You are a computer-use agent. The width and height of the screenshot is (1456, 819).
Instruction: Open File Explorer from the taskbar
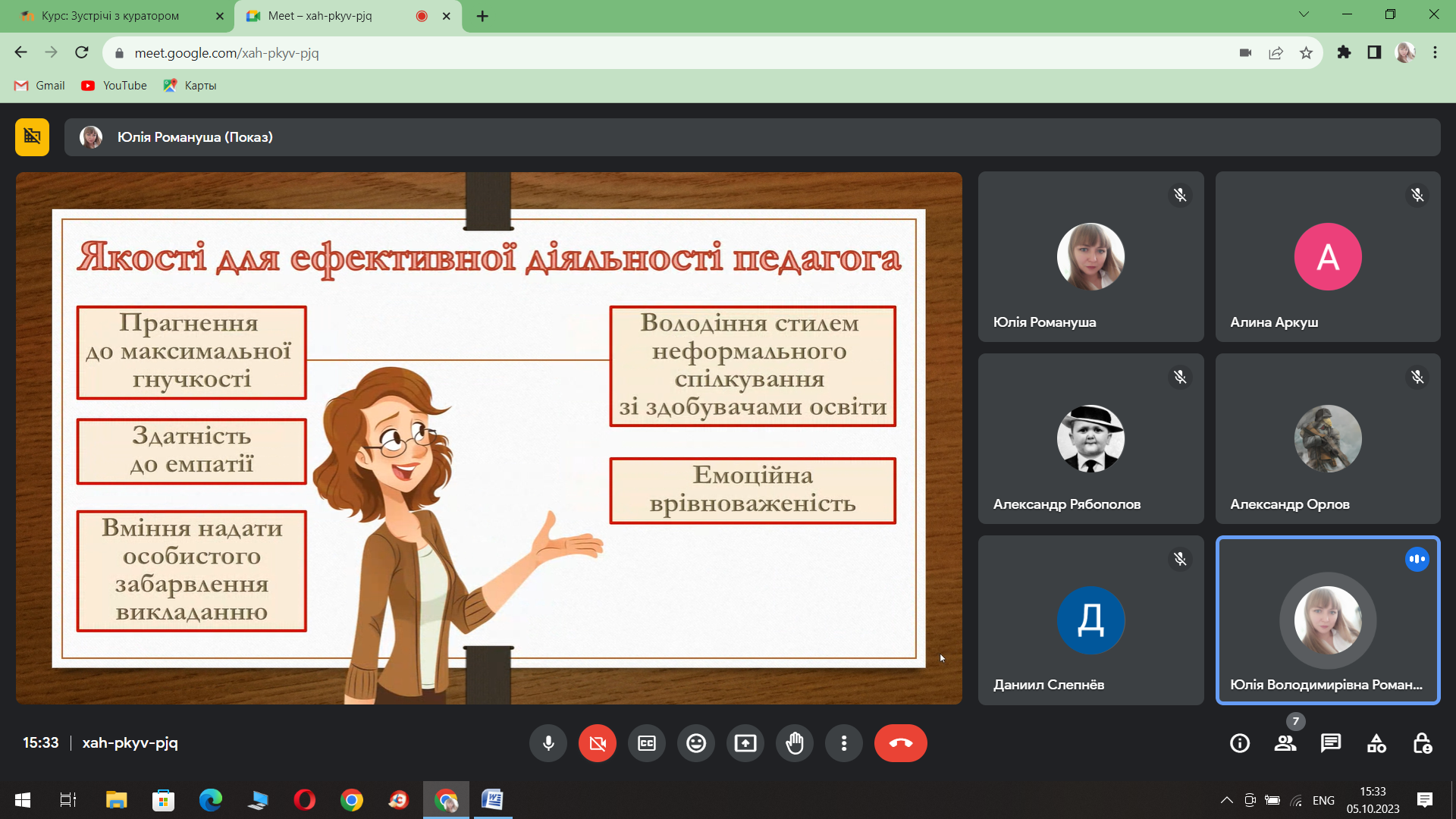pos(117,800)
